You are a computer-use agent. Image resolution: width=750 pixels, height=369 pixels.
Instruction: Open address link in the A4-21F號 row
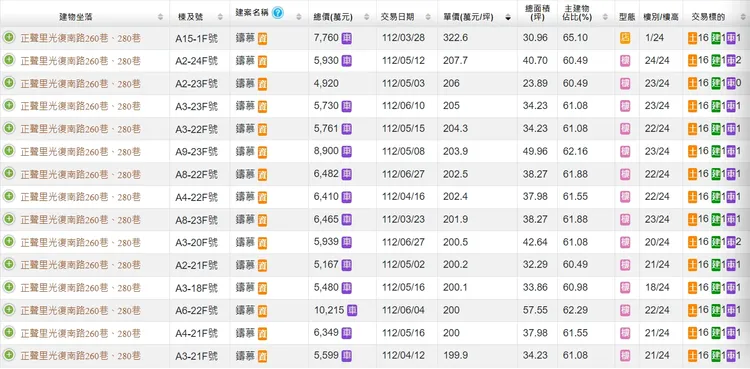tap(80, 333)
